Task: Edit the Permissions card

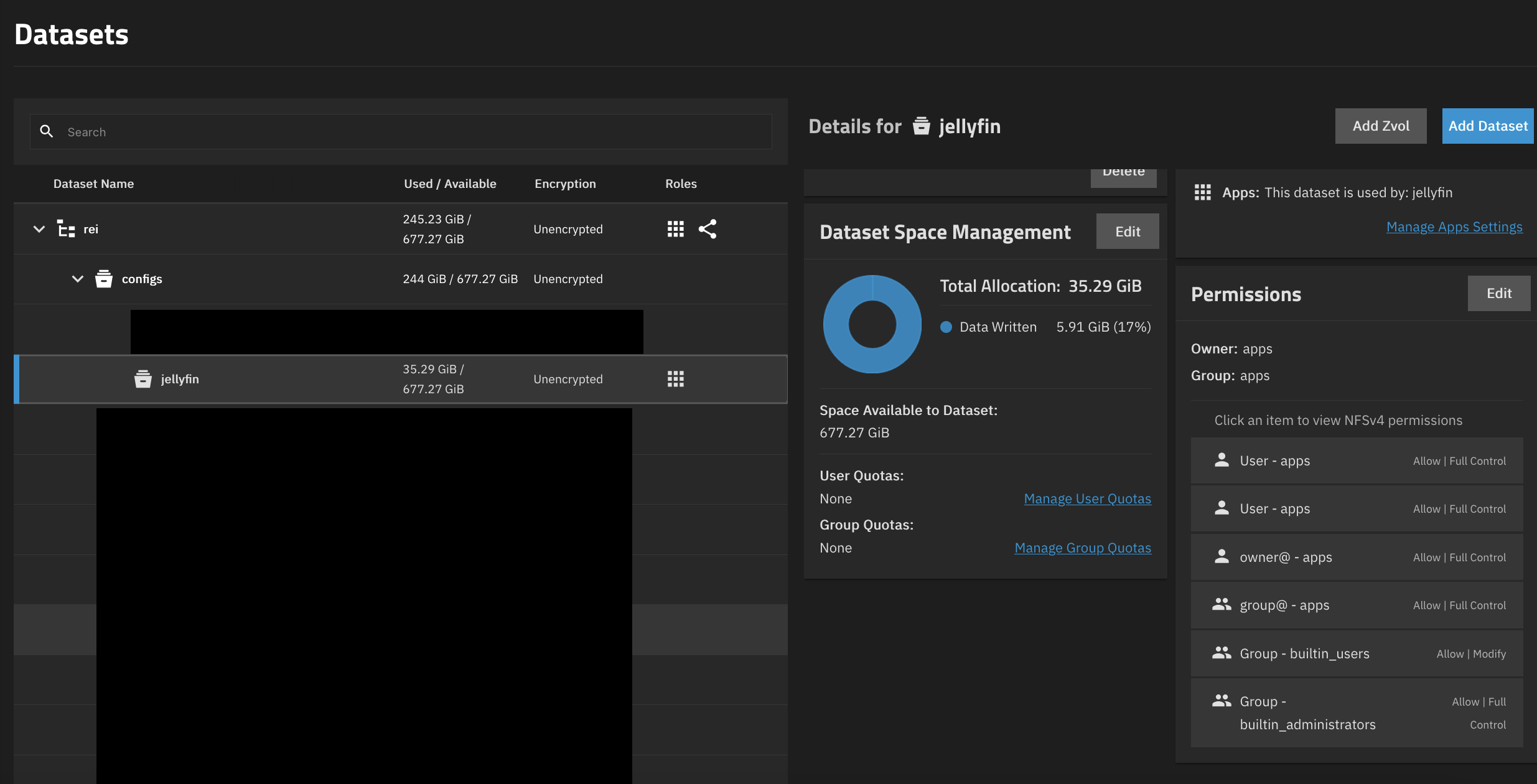Action: tap(1499, 293)
